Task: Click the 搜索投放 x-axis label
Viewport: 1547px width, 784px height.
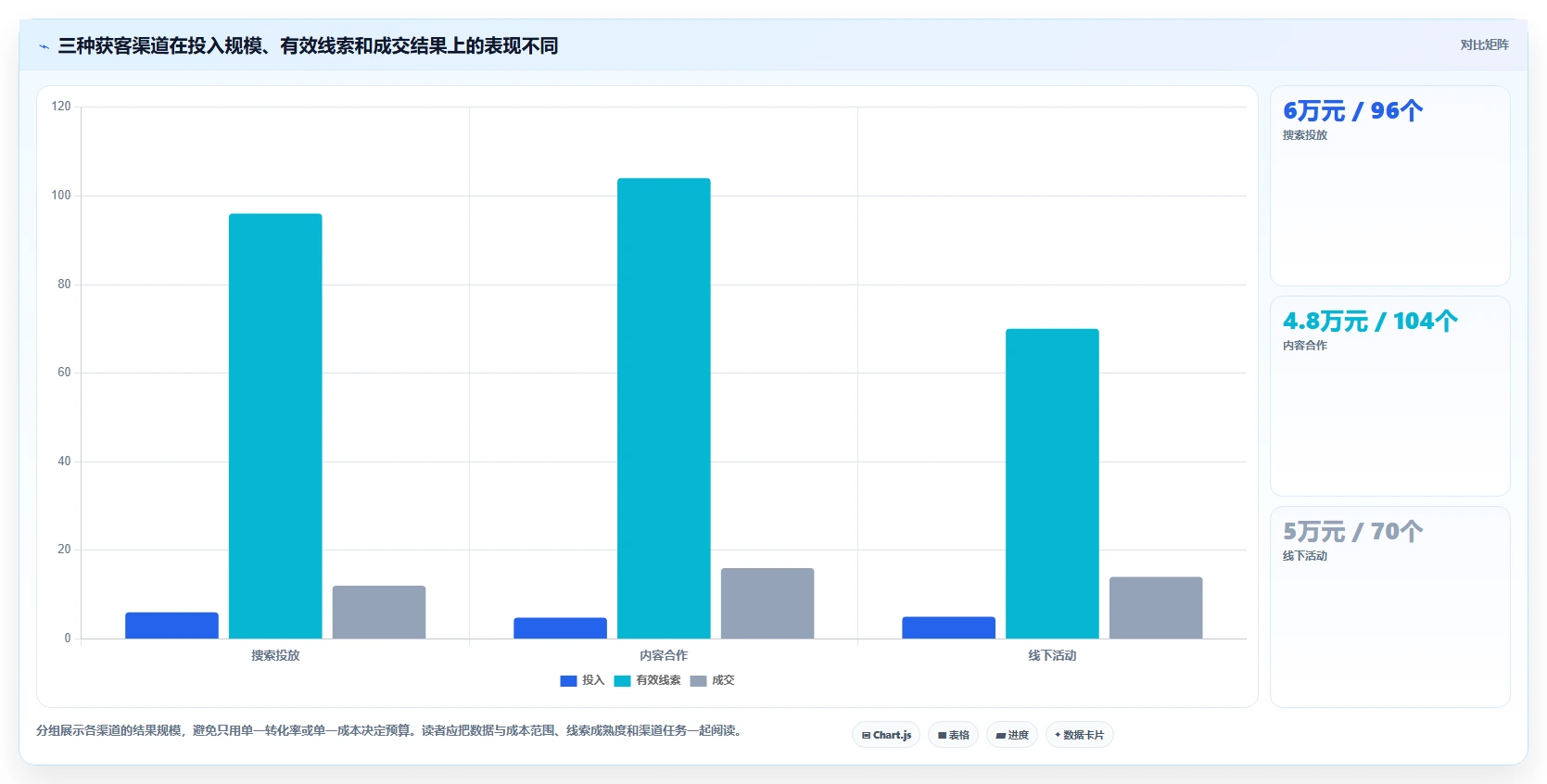Action: coord(275,655)
